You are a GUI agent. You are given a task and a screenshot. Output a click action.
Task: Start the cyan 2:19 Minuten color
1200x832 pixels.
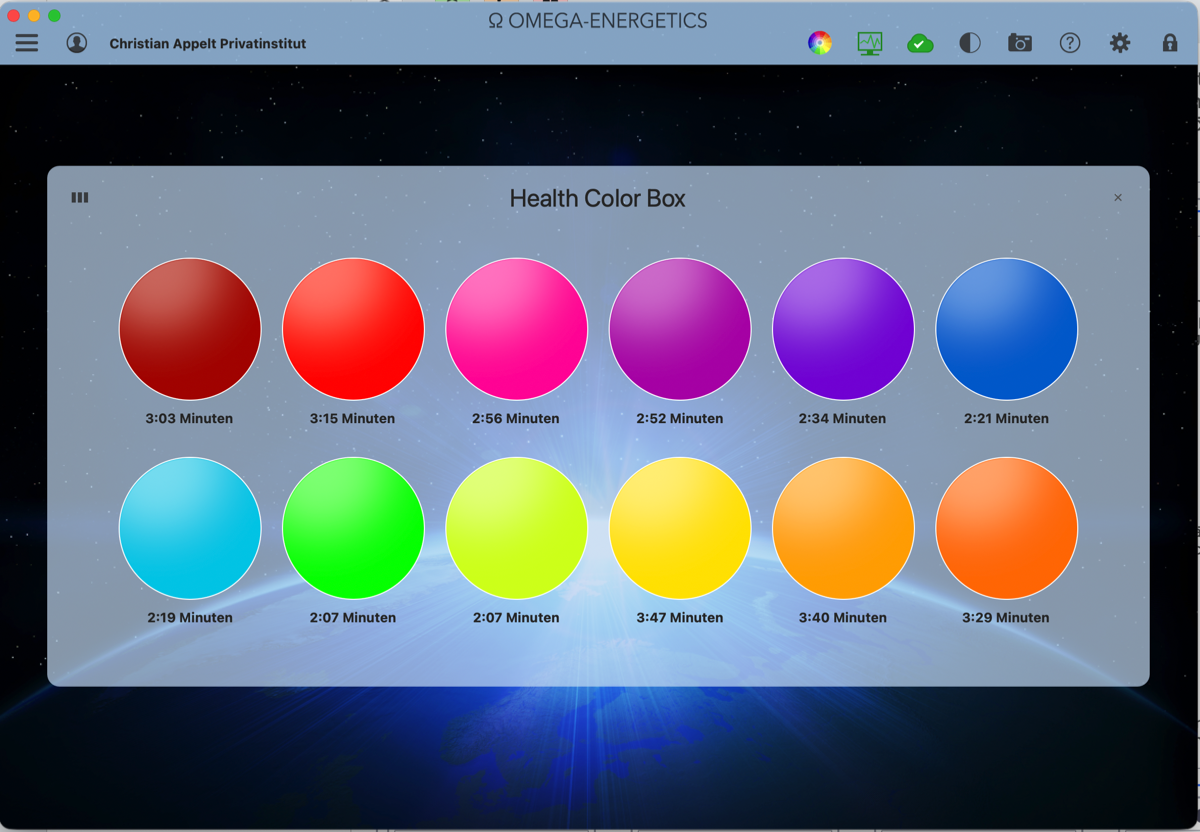pos(190,528)
